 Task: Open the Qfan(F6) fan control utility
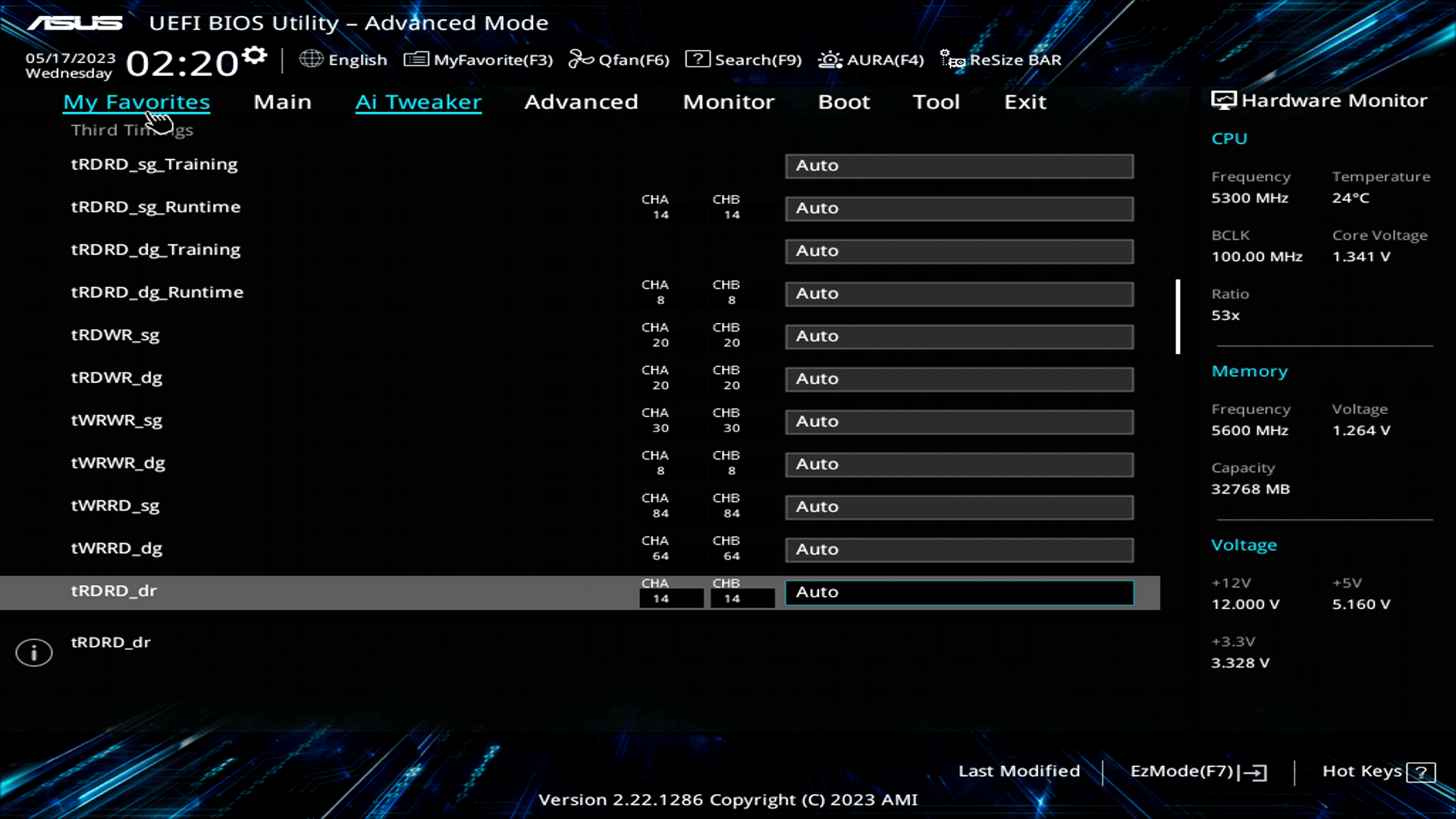619,59
